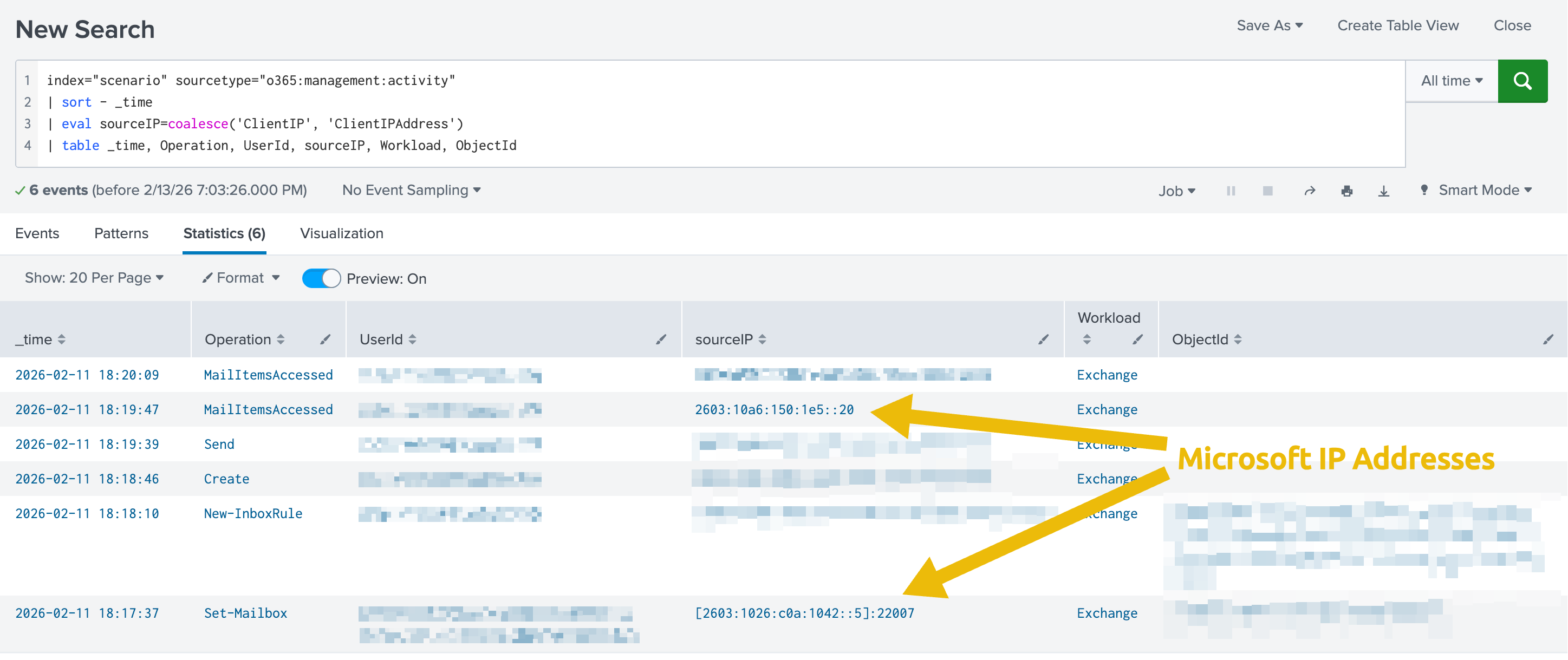Expand the Job dropdown
This screenshot has height=660, width=1568.
1176,191
